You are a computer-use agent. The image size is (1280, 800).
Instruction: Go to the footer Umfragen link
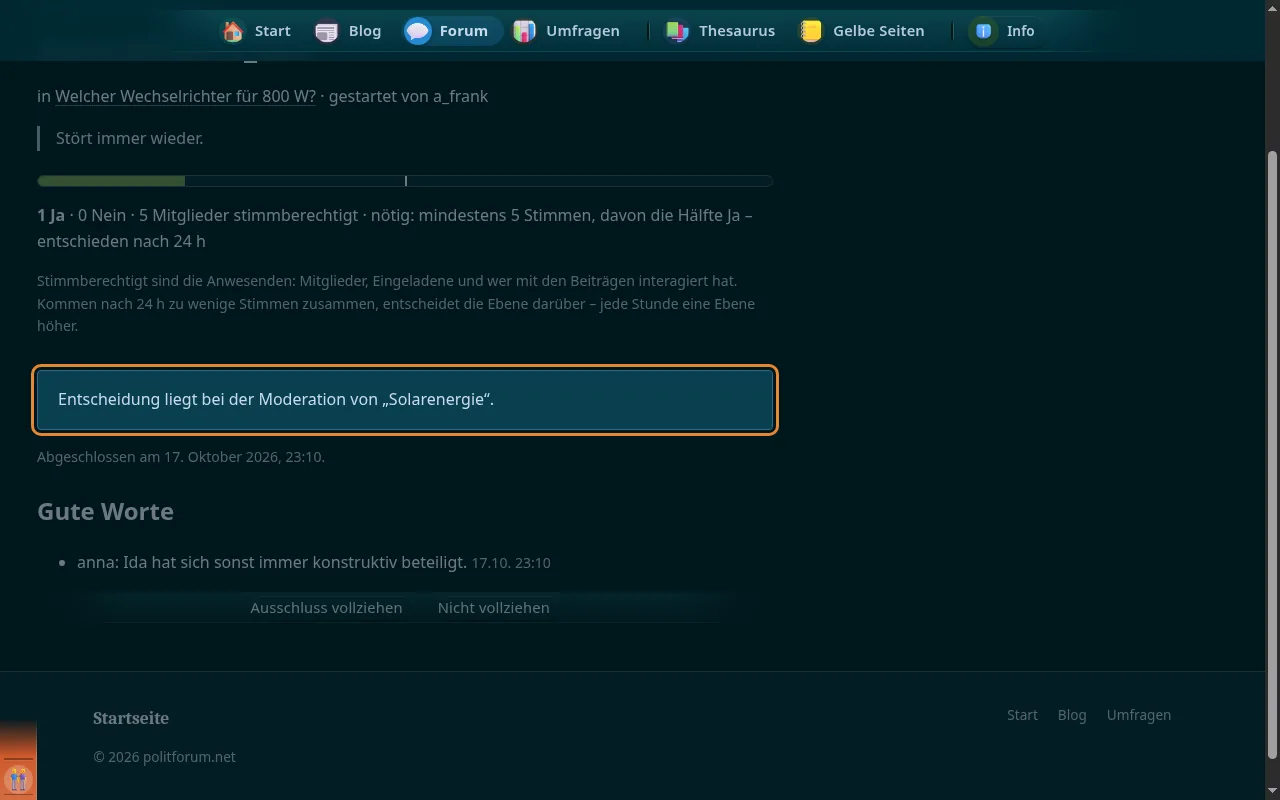(x=1139, y=714)
